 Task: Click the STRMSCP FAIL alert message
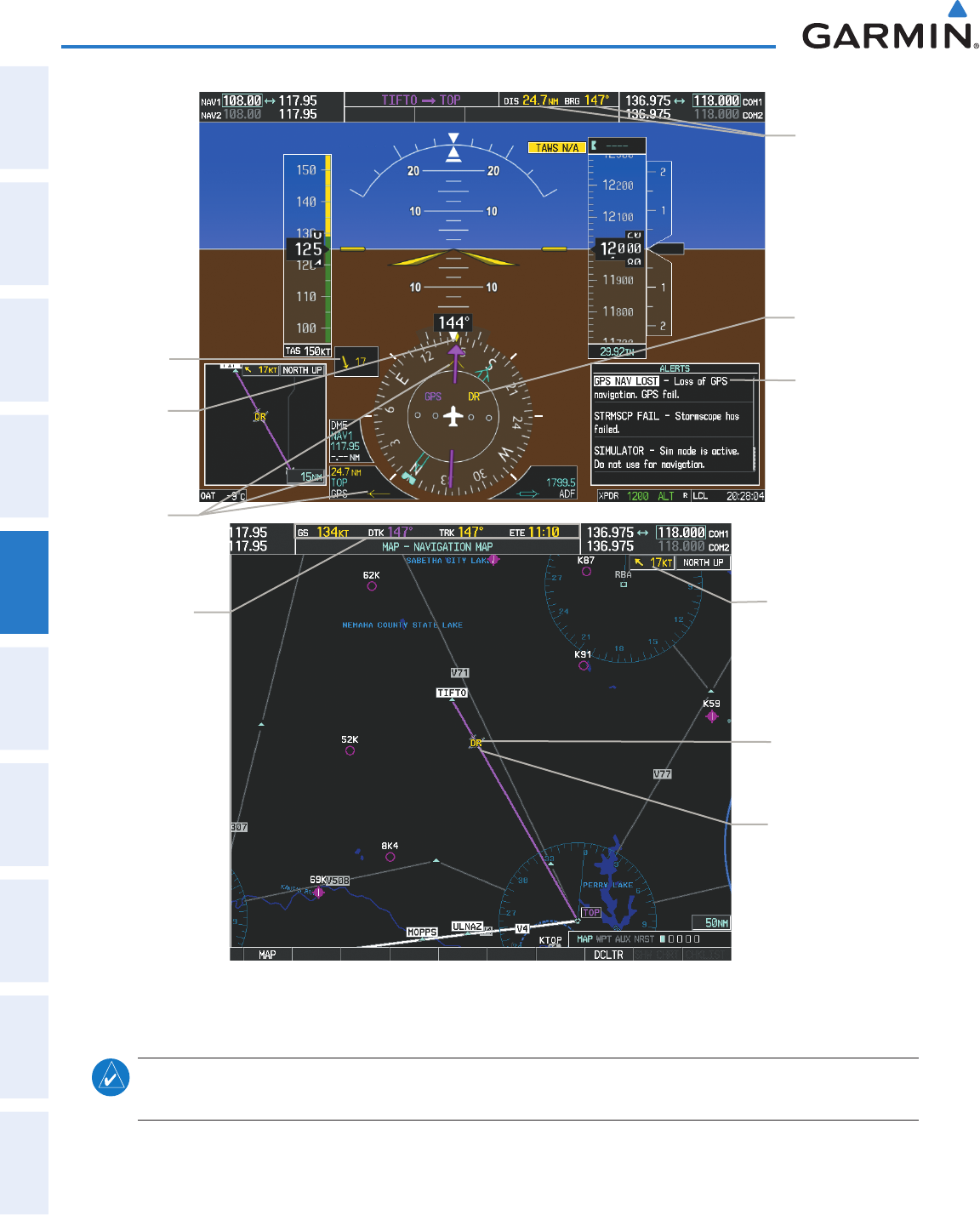coord(666,423)
